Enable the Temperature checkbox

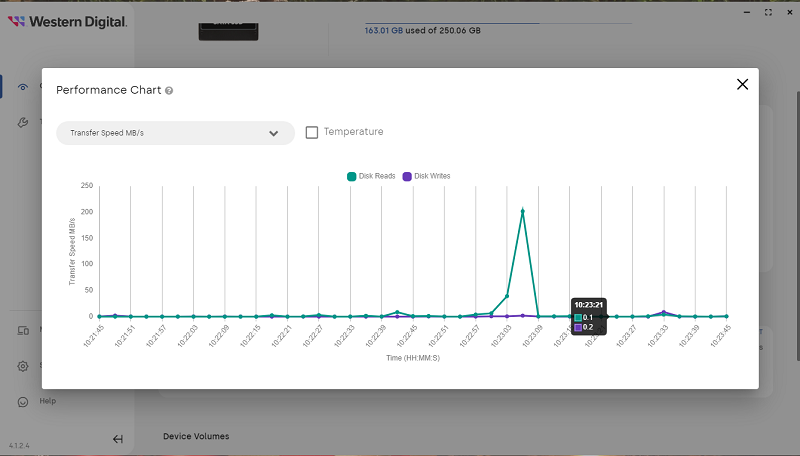point(312,132)
